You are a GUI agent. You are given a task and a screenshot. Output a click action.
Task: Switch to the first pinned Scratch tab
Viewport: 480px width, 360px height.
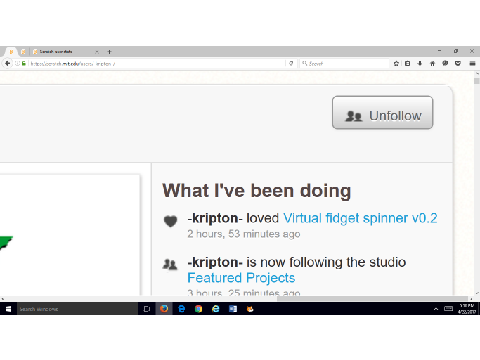click(11, 52)
